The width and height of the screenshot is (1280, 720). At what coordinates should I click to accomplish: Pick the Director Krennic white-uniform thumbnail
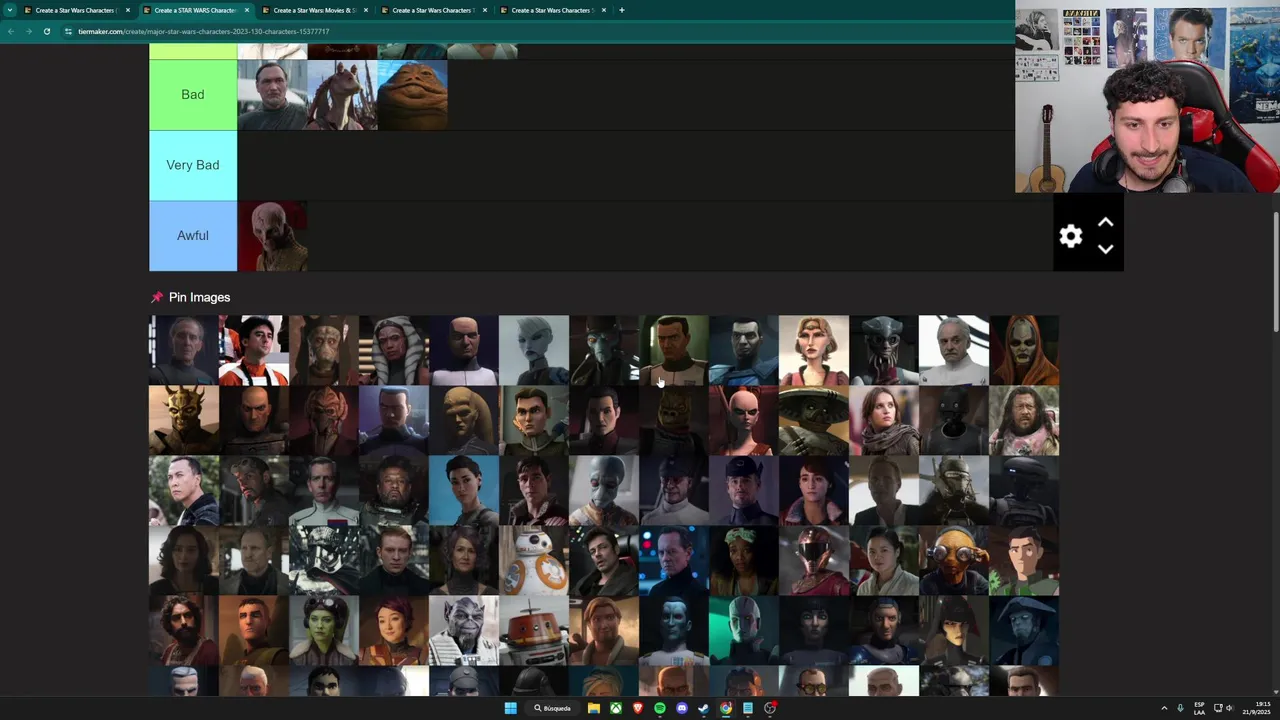tap(324, 490)
